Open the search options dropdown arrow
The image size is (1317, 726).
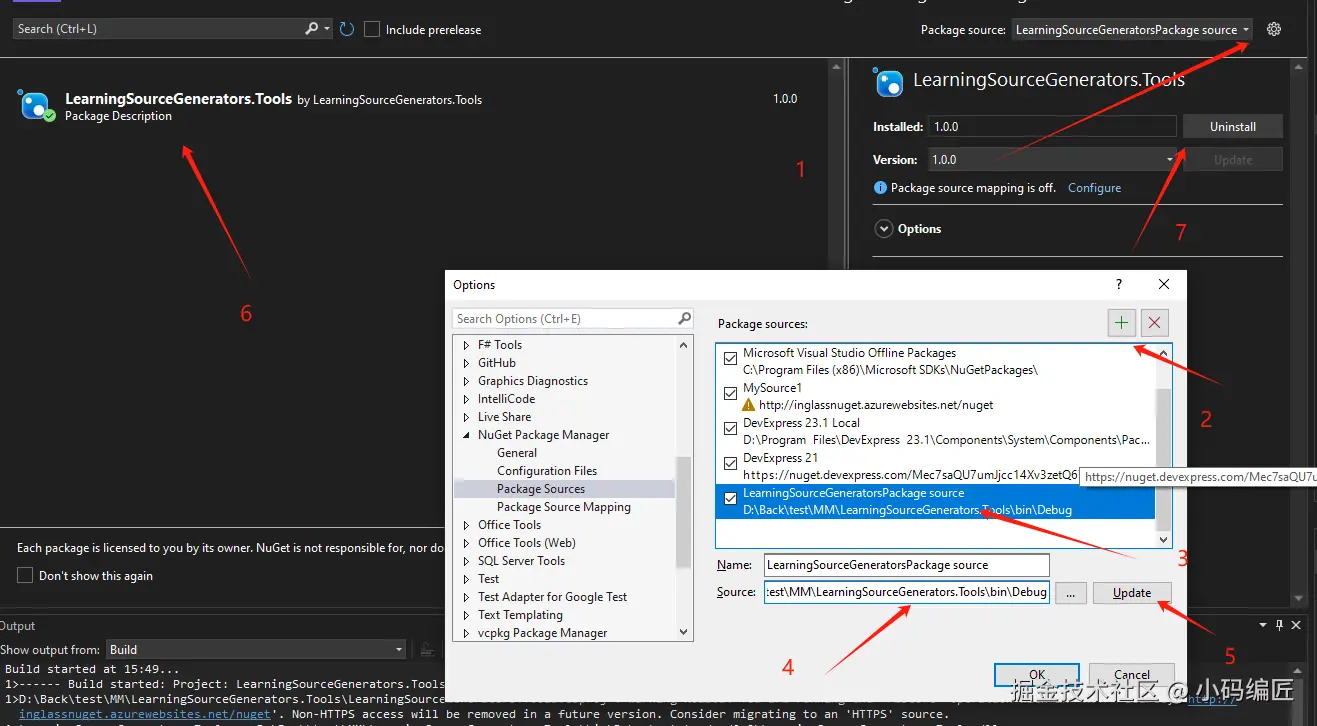pyautogui.click(x=327, y=29)
